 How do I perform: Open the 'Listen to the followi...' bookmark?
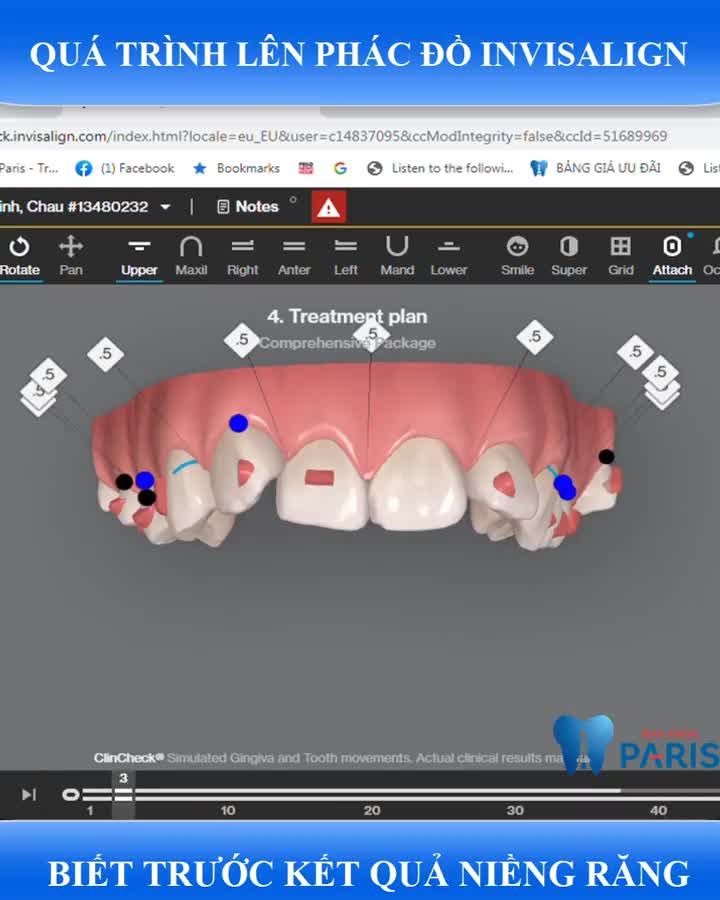click(x=440, y=168)
